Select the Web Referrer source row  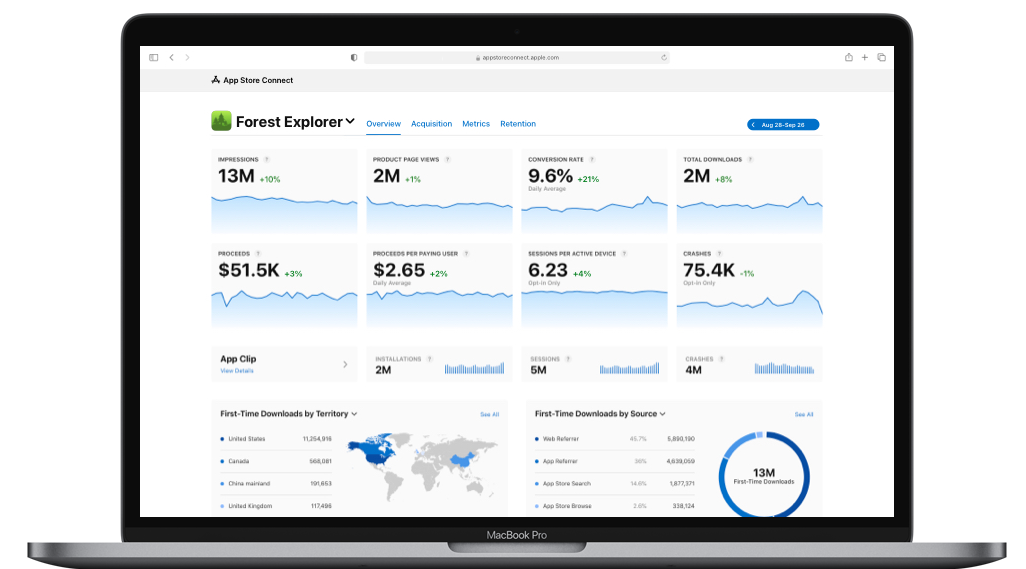(614, 439)
